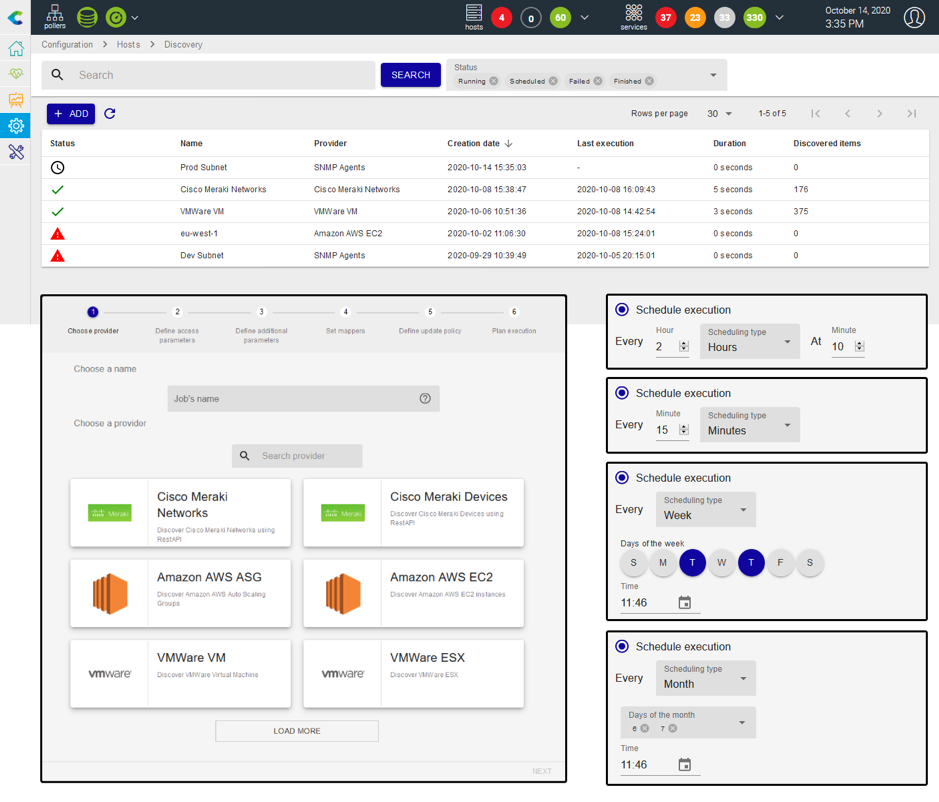Click the help icon in Job's name field
Screen dimensions: 939x802
click(425, 398)
